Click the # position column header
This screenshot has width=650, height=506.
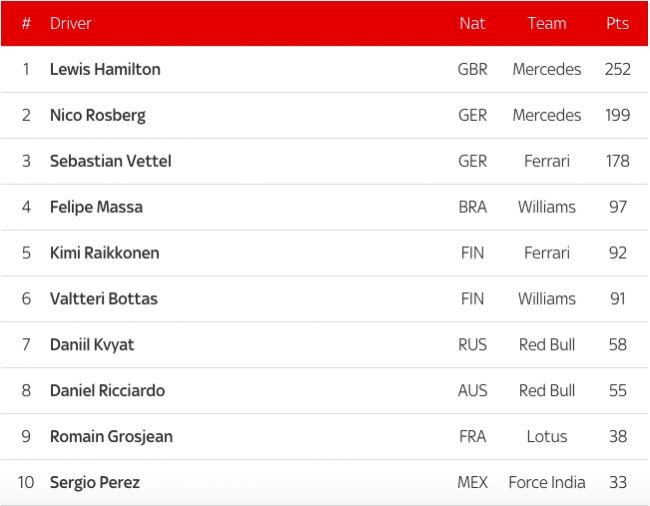coord(26,23)
